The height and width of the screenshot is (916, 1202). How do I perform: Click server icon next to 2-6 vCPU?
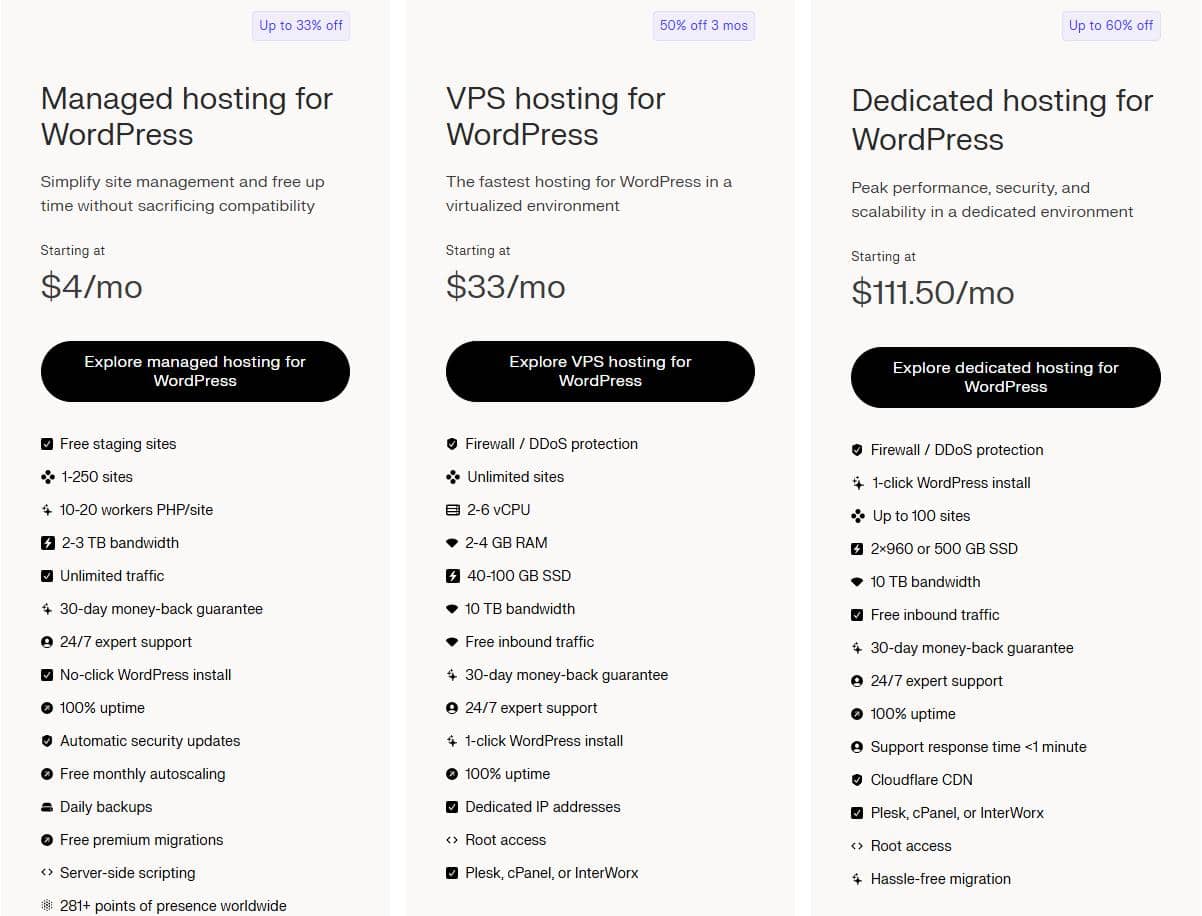[453, 510]
